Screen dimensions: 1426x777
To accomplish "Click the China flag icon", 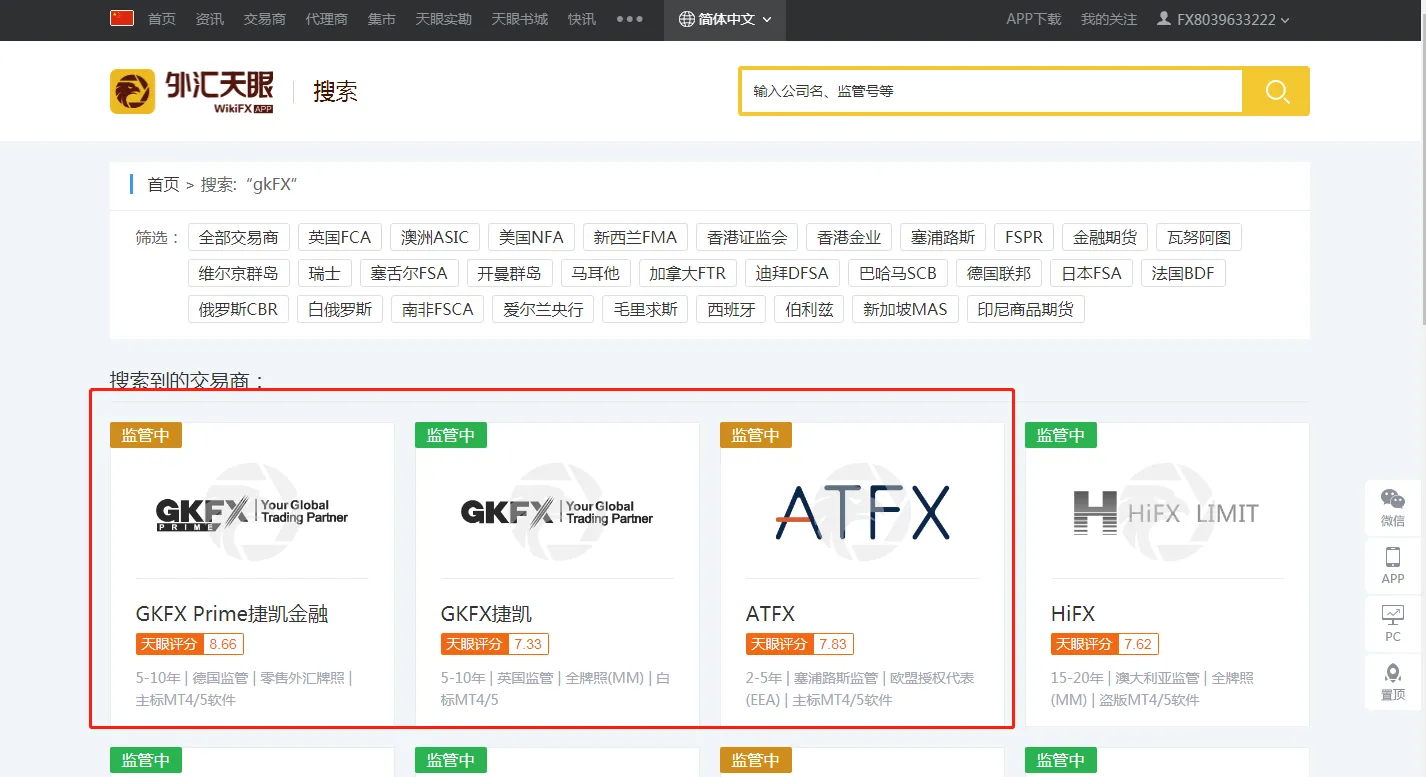I will [122, 18].
